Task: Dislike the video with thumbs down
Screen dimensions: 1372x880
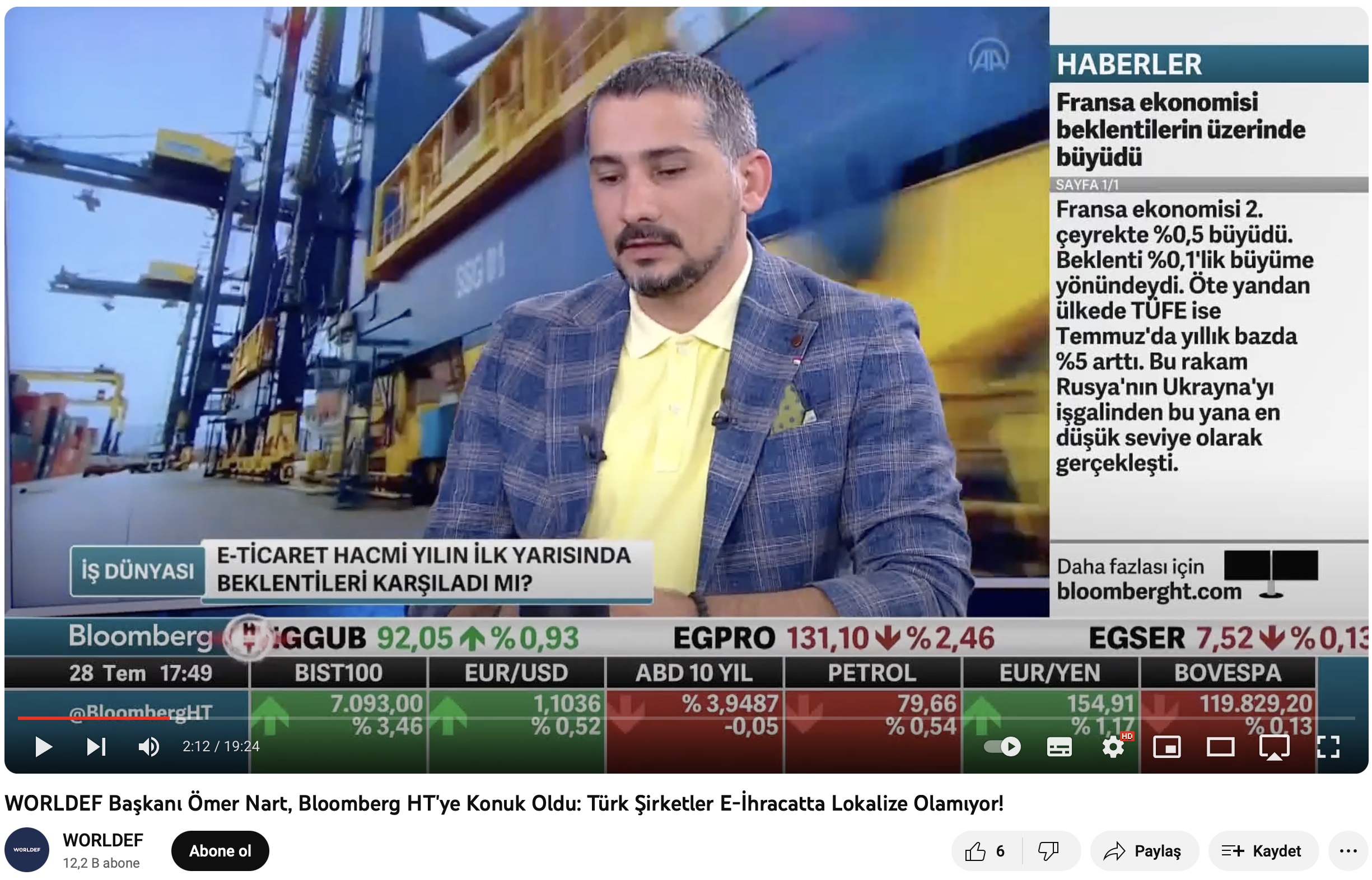Action: [x=1049, y=851]
